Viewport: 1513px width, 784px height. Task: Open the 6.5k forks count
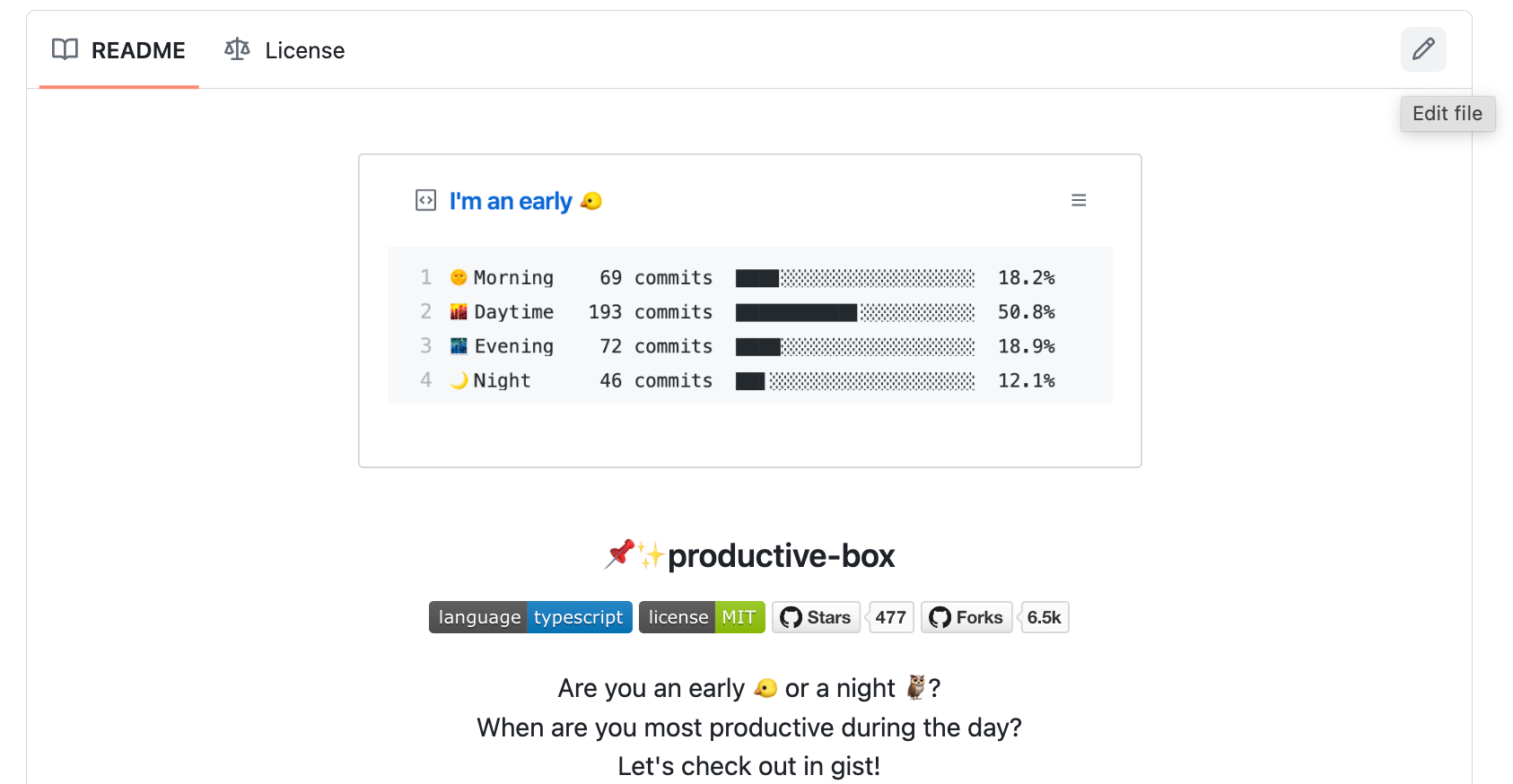pos(1044,617)
